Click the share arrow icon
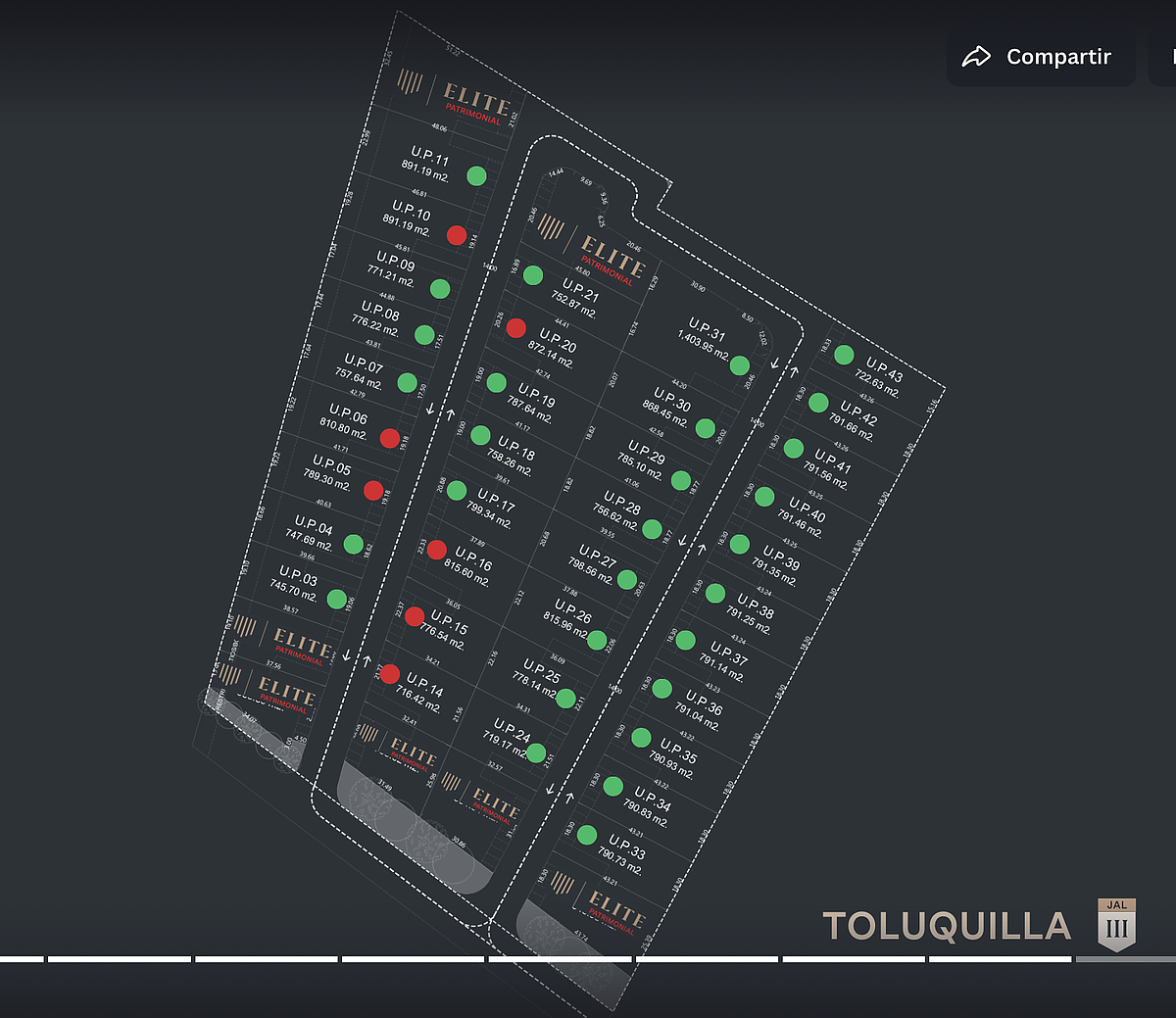 tap(976, 57)
